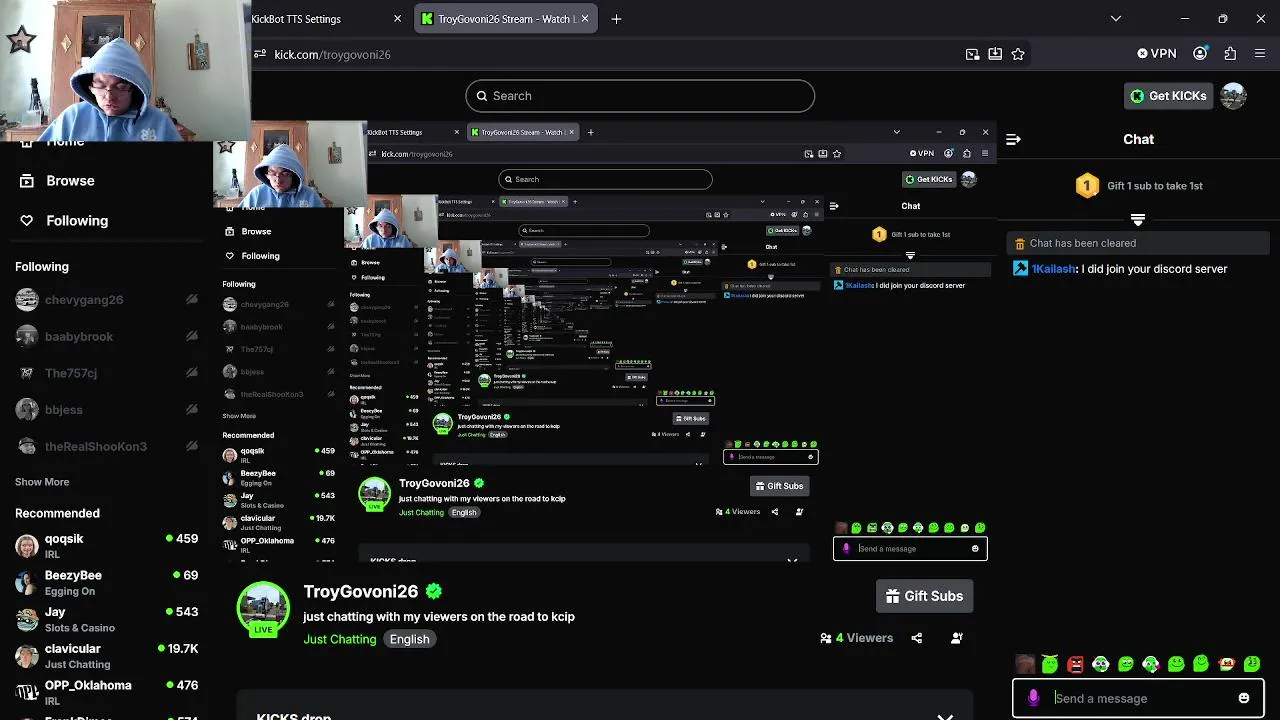Open the outermost browser profile account icon

coord(1200,54)
